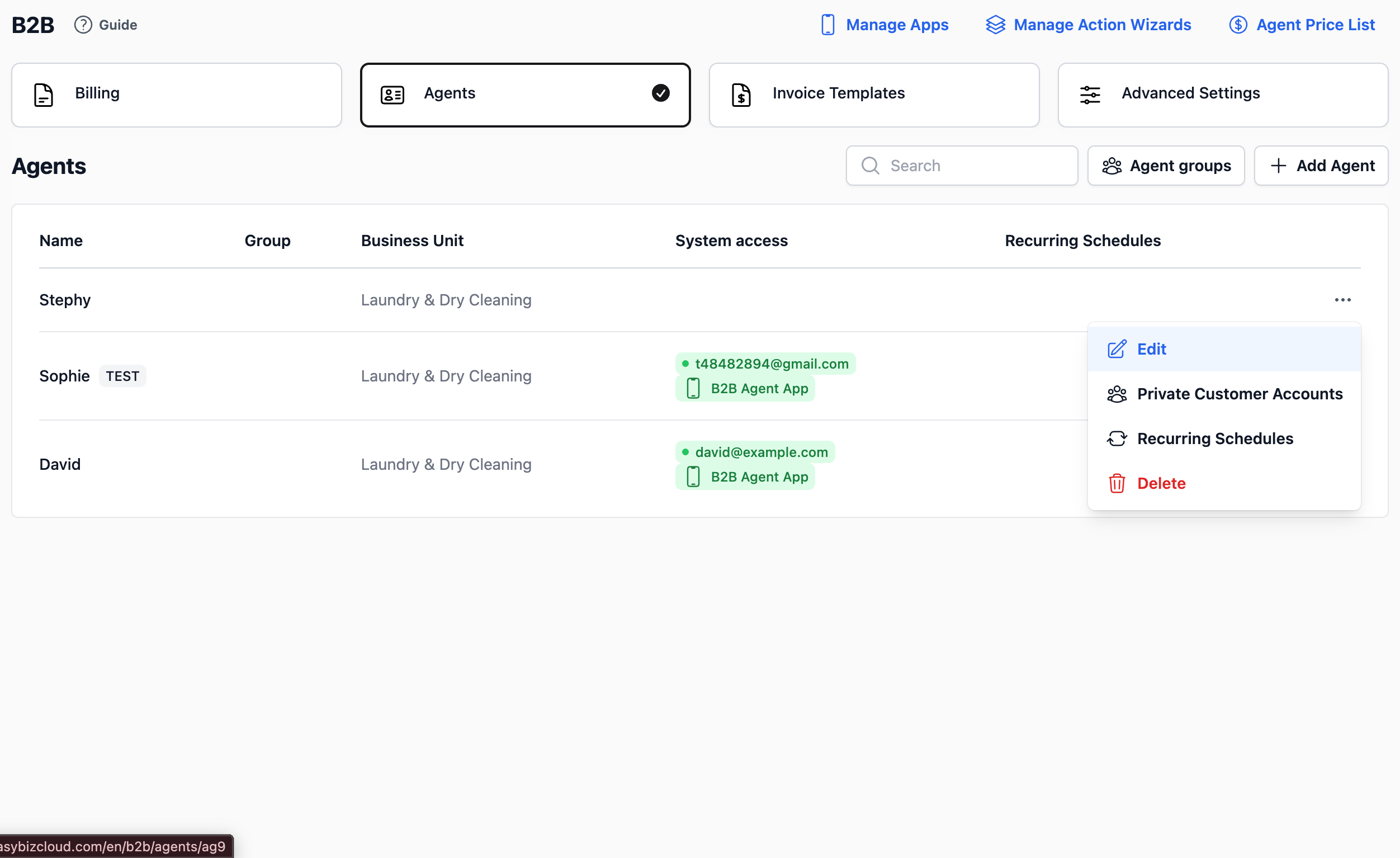Choose Recurring Schedules in the context menu

tap(1215, 439)
